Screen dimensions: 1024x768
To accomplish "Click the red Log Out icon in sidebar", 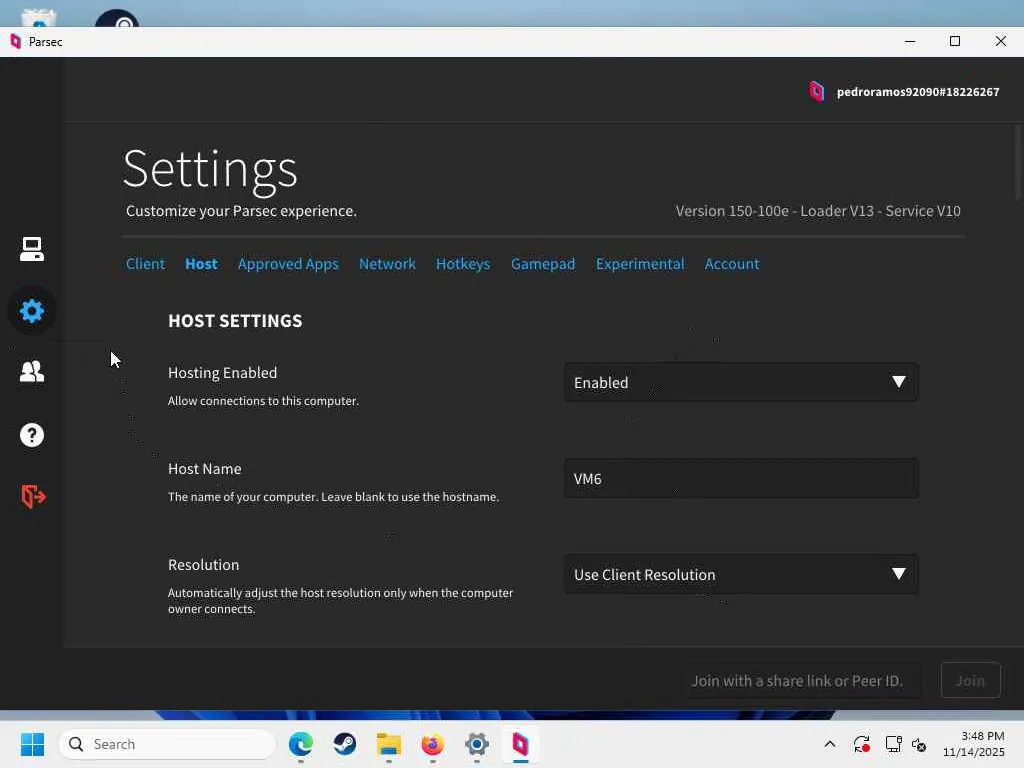I will coord(33,496).
